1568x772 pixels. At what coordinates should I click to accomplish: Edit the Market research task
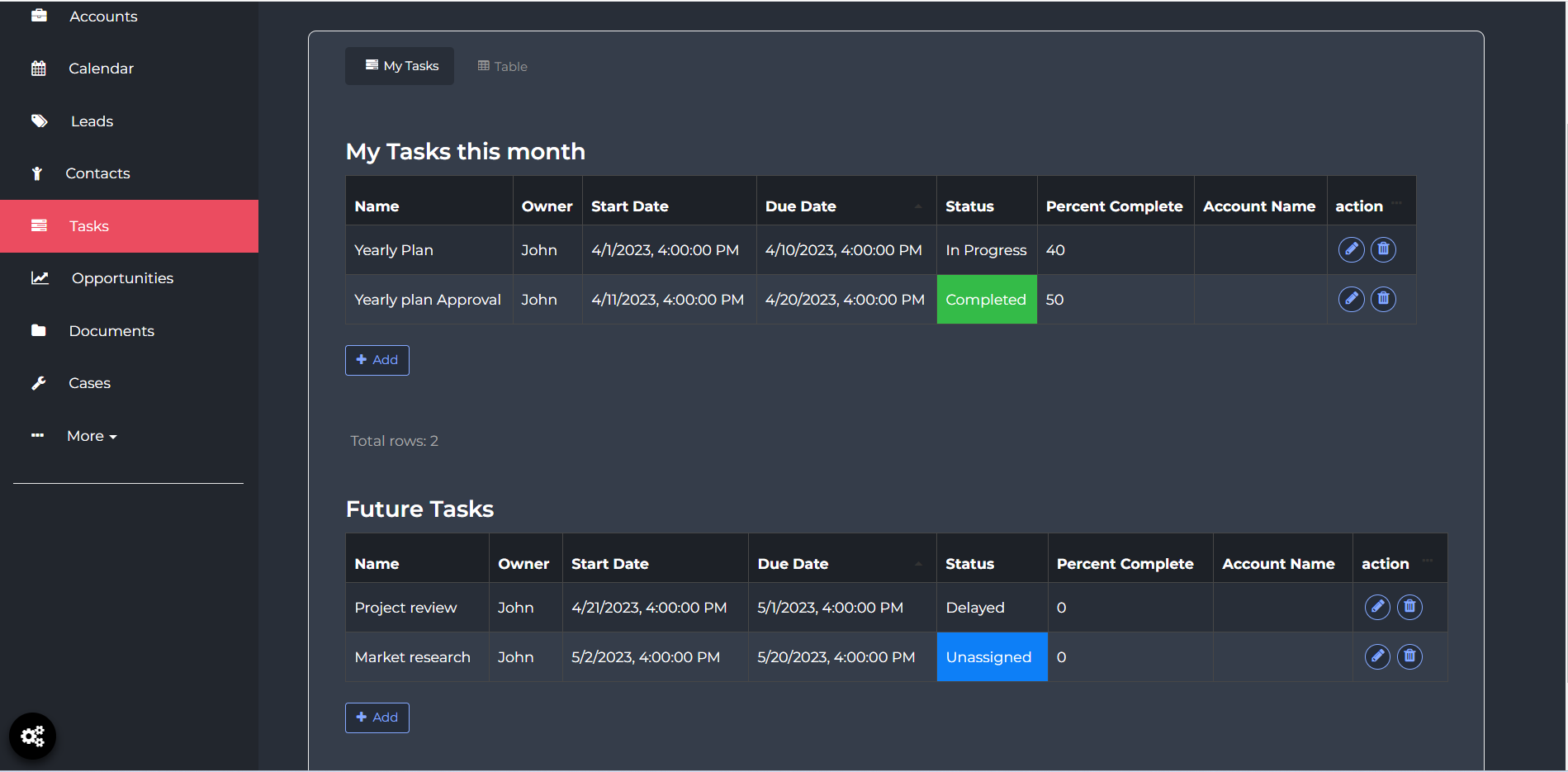[x=1377, y=656]
